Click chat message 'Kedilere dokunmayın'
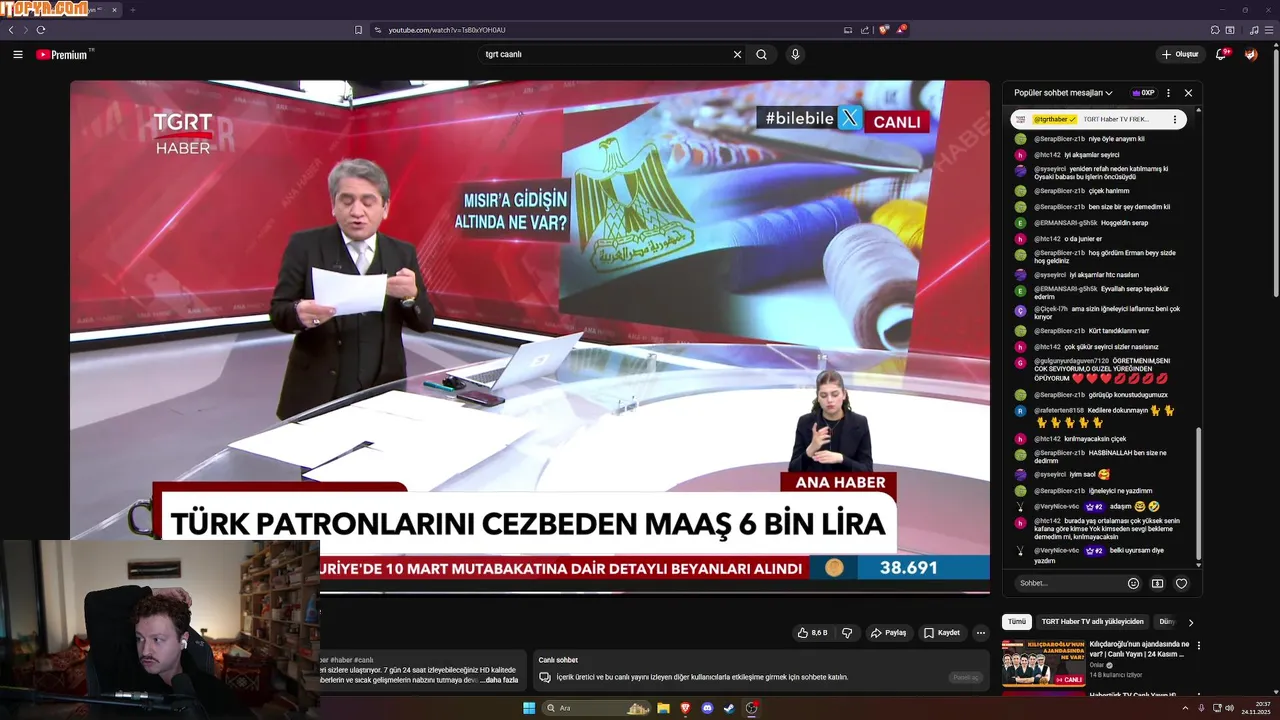The width and height of the screenshot is (1280, 720). click(1118, 411)
